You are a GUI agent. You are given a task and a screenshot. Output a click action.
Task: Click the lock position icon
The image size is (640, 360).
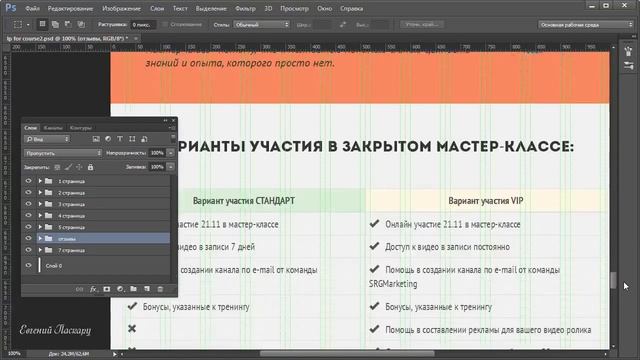(x=79, y=167)
